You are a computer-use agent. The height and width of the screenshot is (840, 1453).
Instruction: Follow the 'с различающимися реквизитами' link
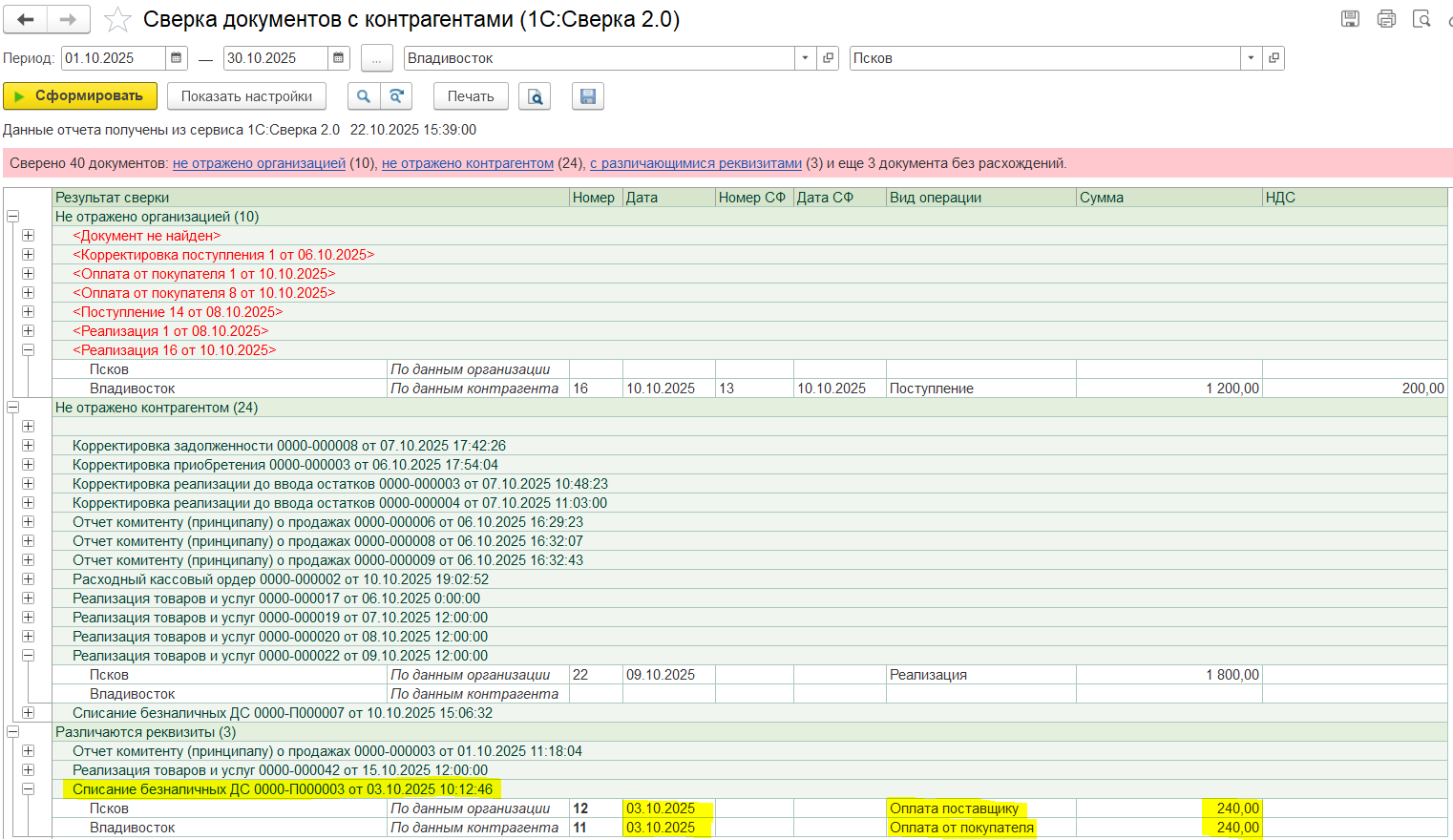[695, 163]
